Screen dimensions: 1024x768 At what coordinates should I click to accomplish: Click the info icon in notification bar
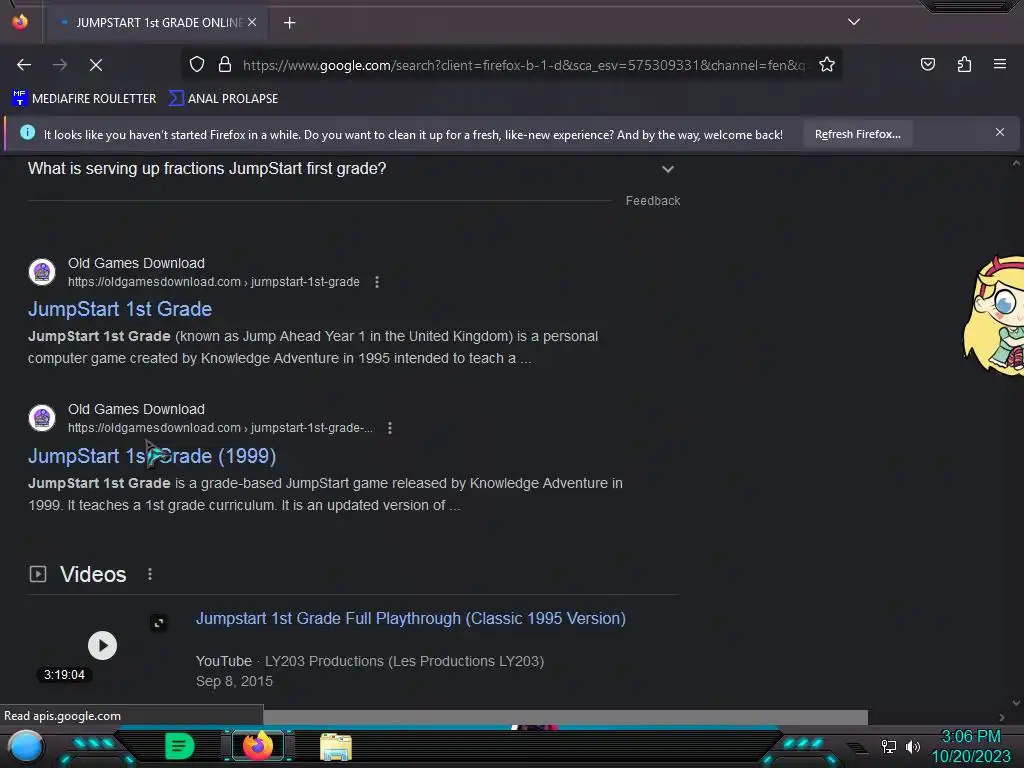point(27,133)
